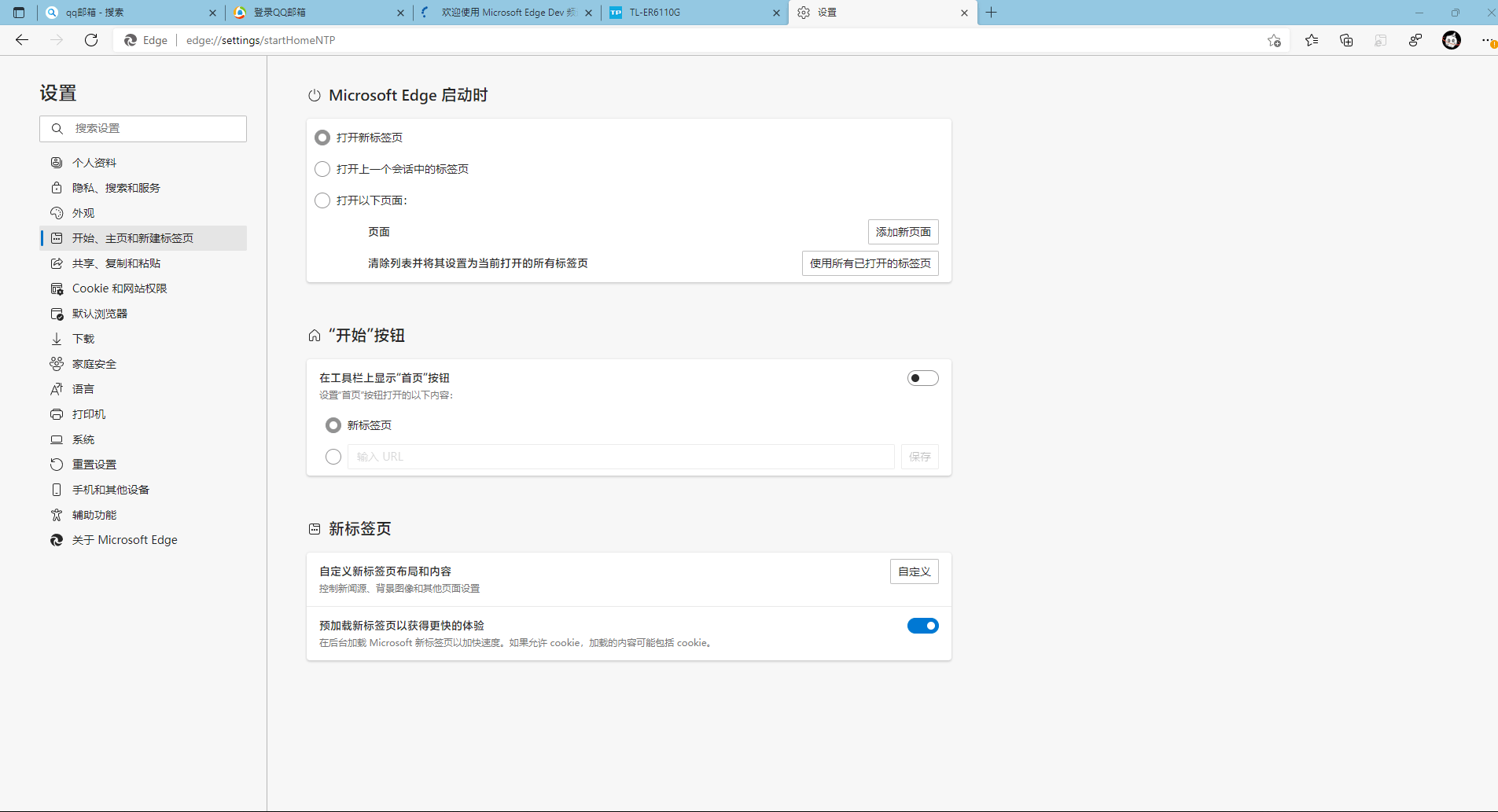Refresh the current page

pyautogui.click(x=91, y=40)
